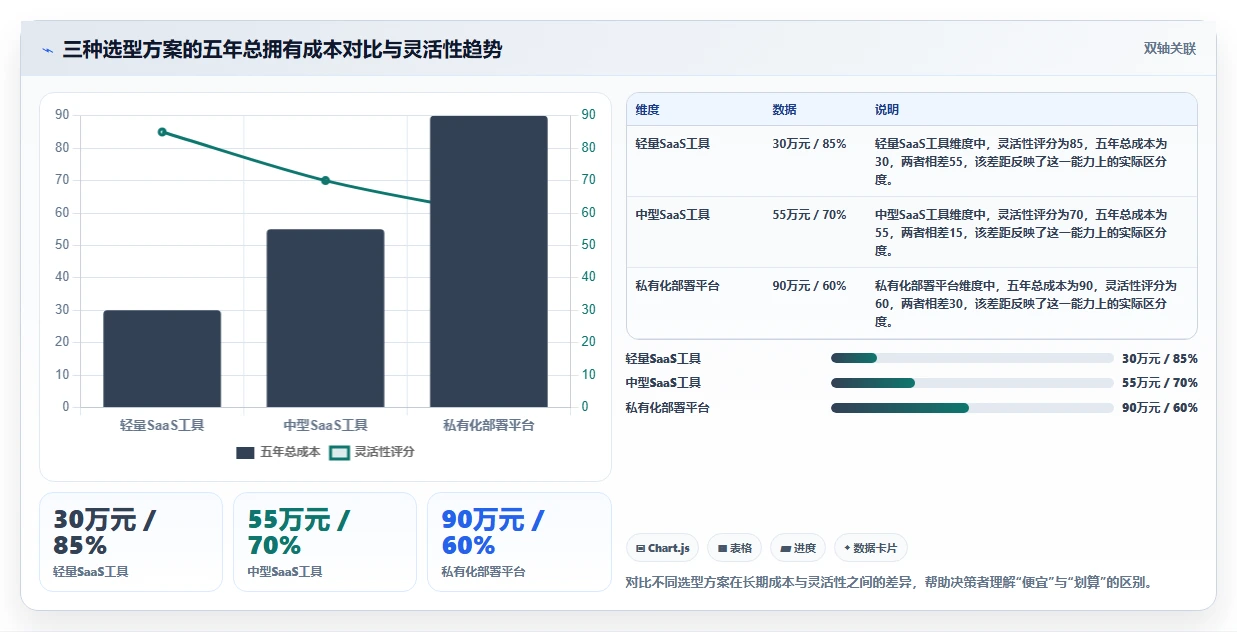The height and width of the screenshot is (632, 1237).
Task: Click the 私有化部署平台 progress bar
Action: tap(972, 408)
